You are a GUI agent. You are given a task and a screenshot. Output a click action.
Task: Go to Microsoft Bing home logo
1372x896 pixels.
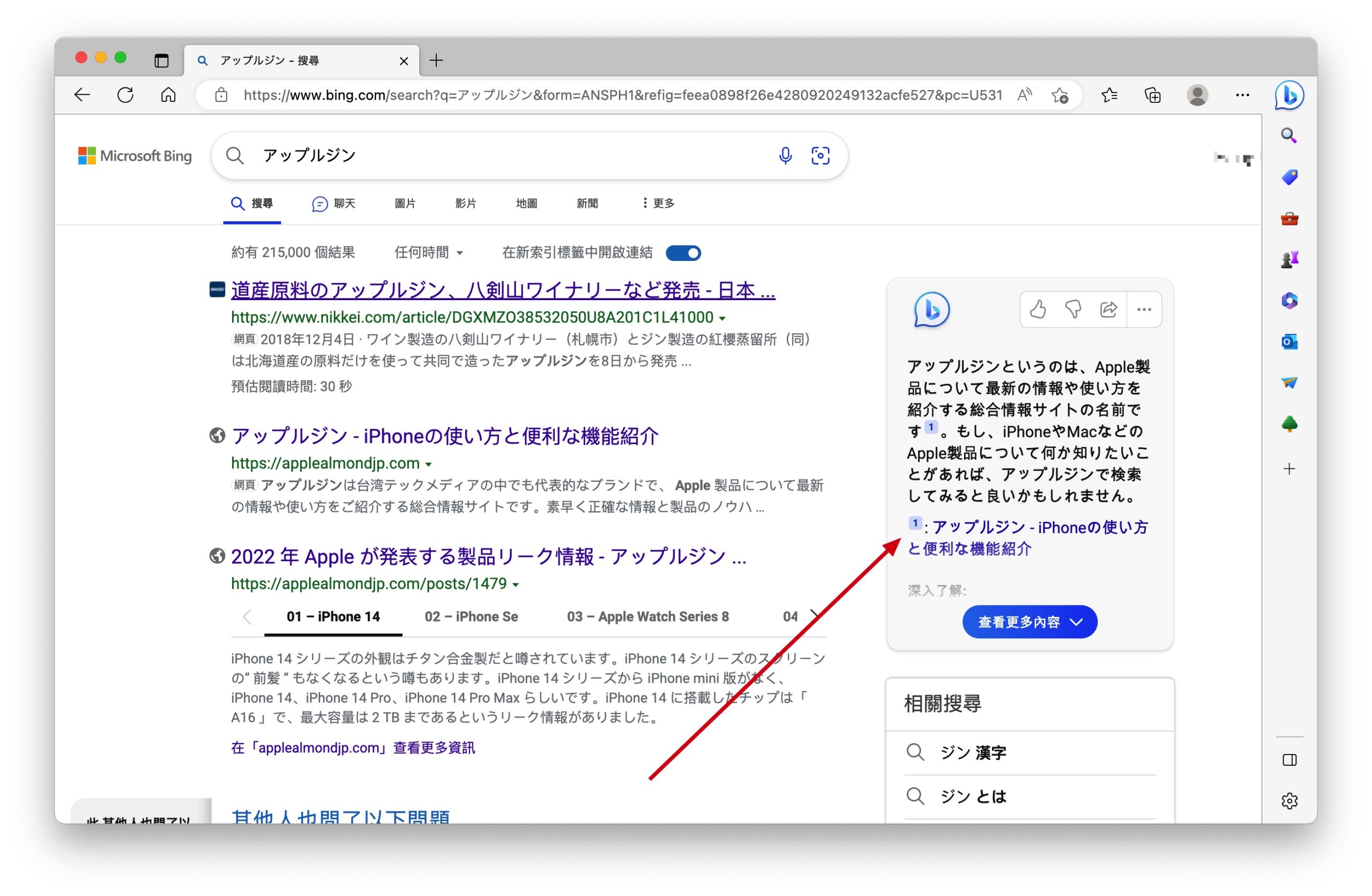tap(135, 156)
